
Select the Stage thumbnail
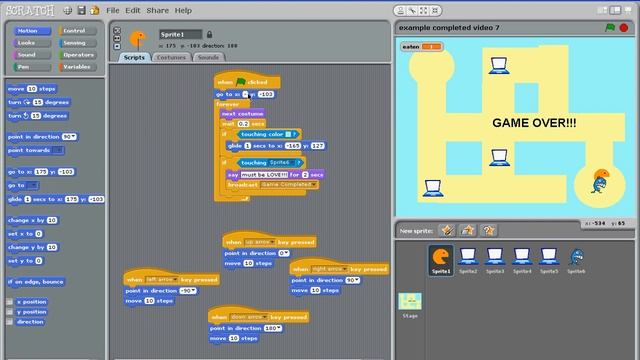[x=410, y=305]
